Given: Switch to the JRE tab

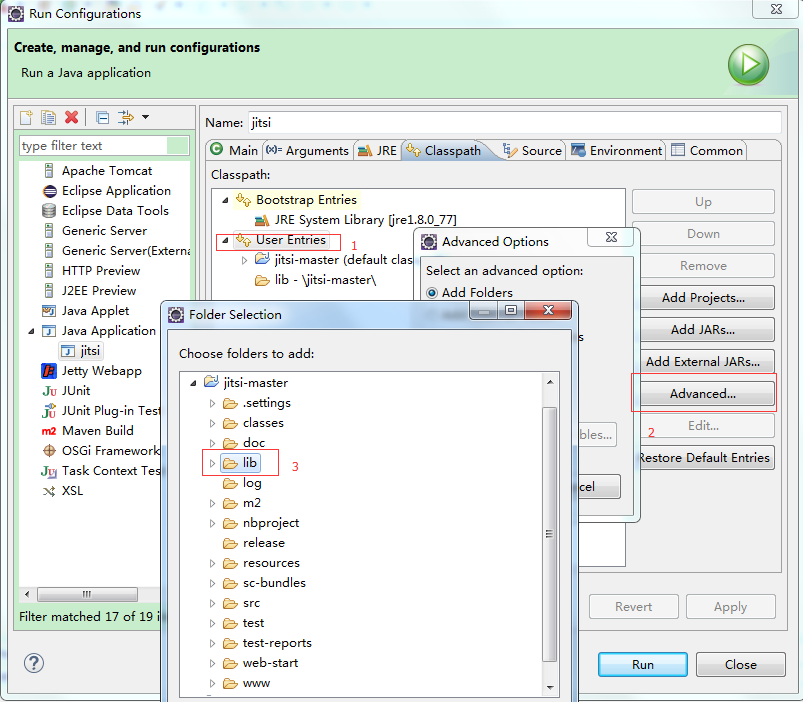Looking at the screenshot, I should point(377,151).
